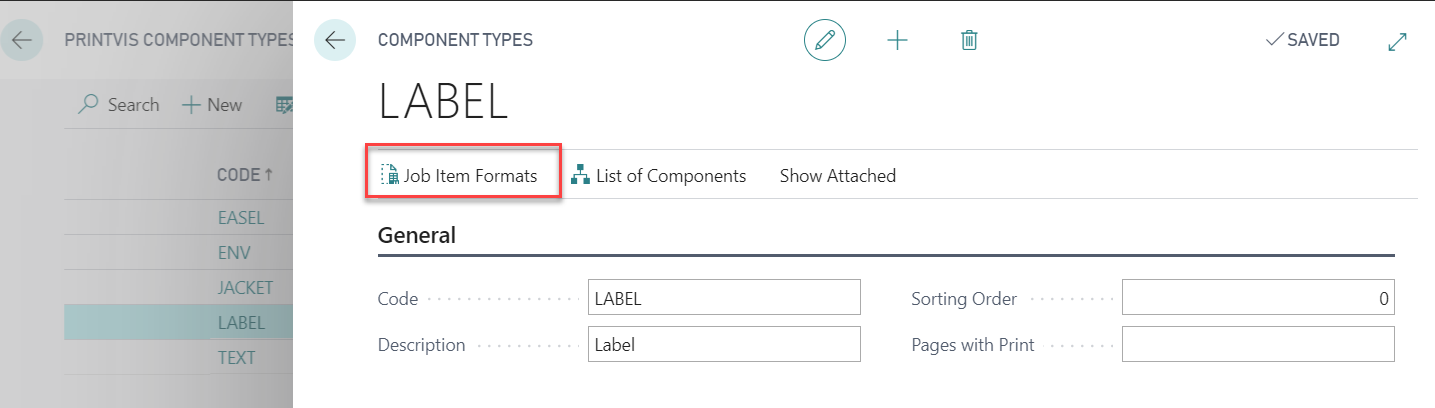The height and width of the screenshot is (408, 1435).
Task: Delete record using the trash icon
Action: [969, 40]
